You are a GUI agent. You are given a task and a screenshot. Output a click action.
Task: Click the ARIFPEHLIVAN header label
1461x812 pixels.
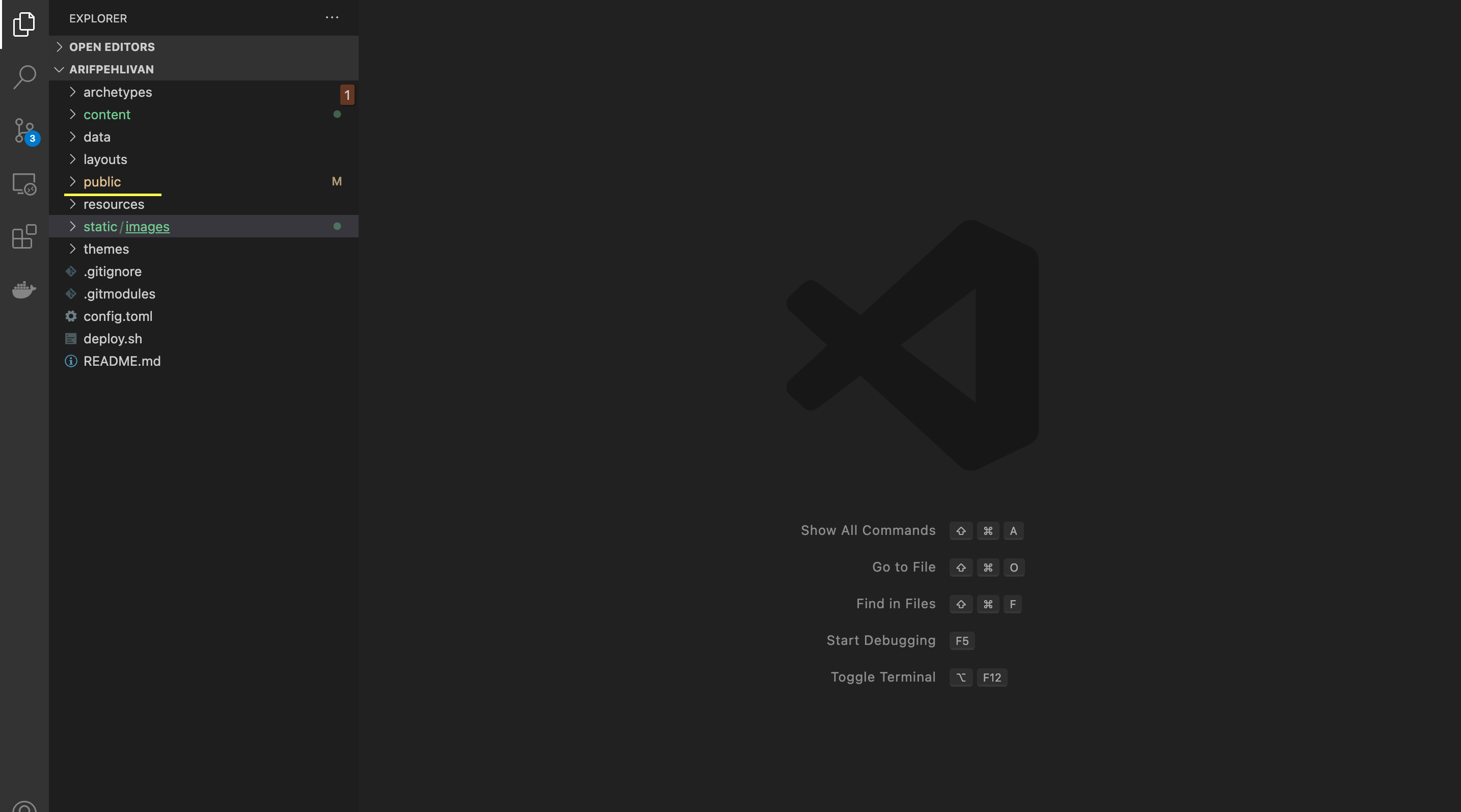(x=111, y=69)
